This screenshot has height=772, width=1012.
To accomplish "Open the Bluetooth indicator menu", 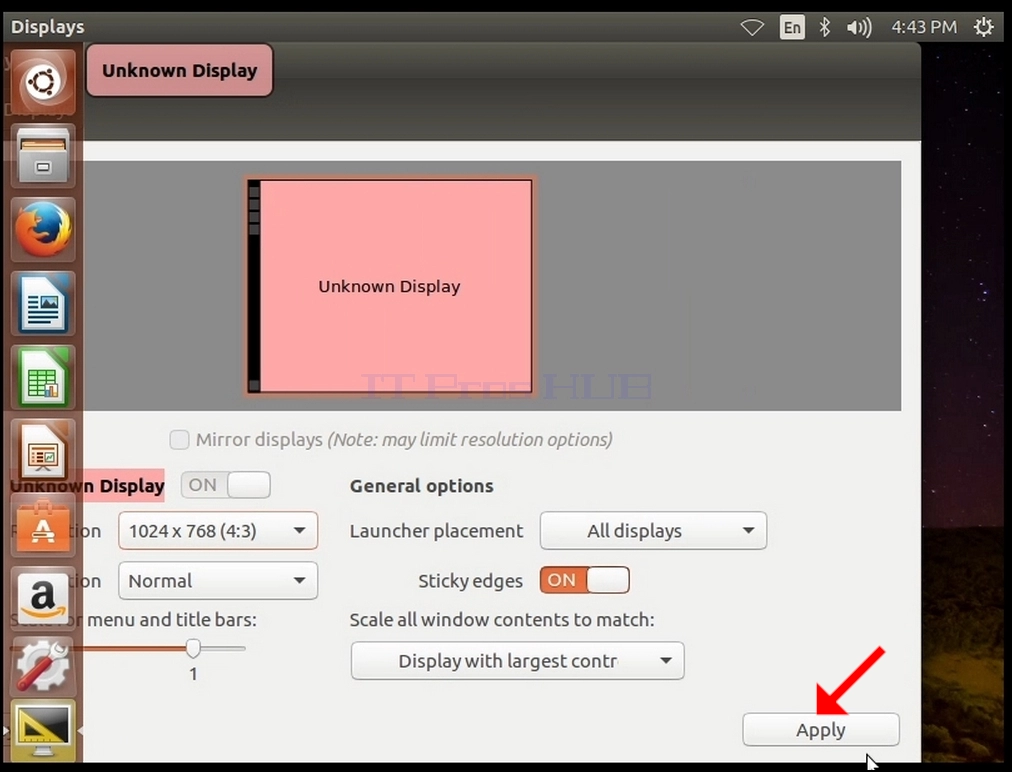I will (824, 27).
